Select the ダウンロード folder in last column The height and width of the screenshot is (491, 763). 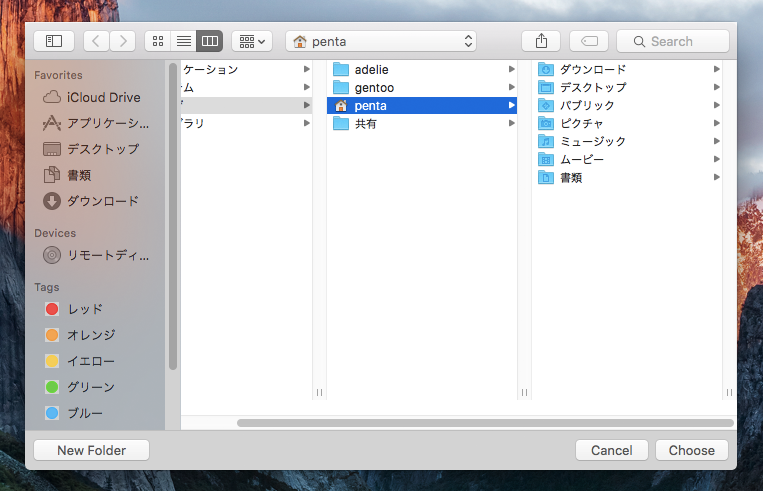(x=627, y=70)
